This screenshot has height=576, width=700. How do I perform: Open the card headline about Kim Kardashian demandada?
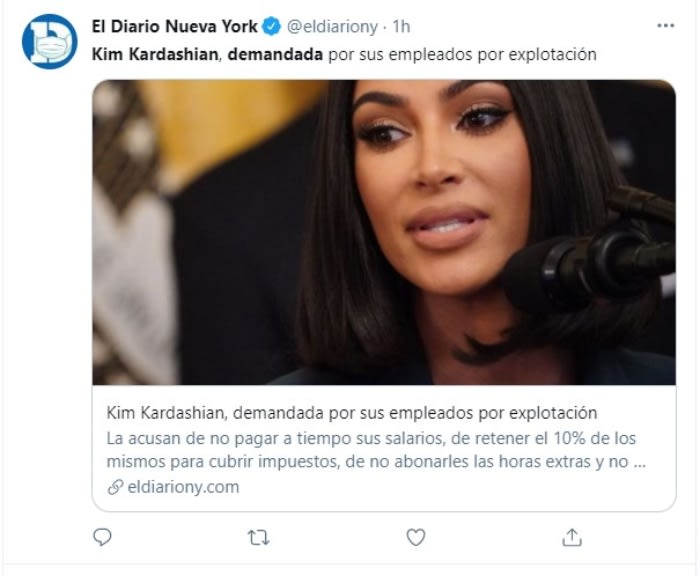[351, 413]
